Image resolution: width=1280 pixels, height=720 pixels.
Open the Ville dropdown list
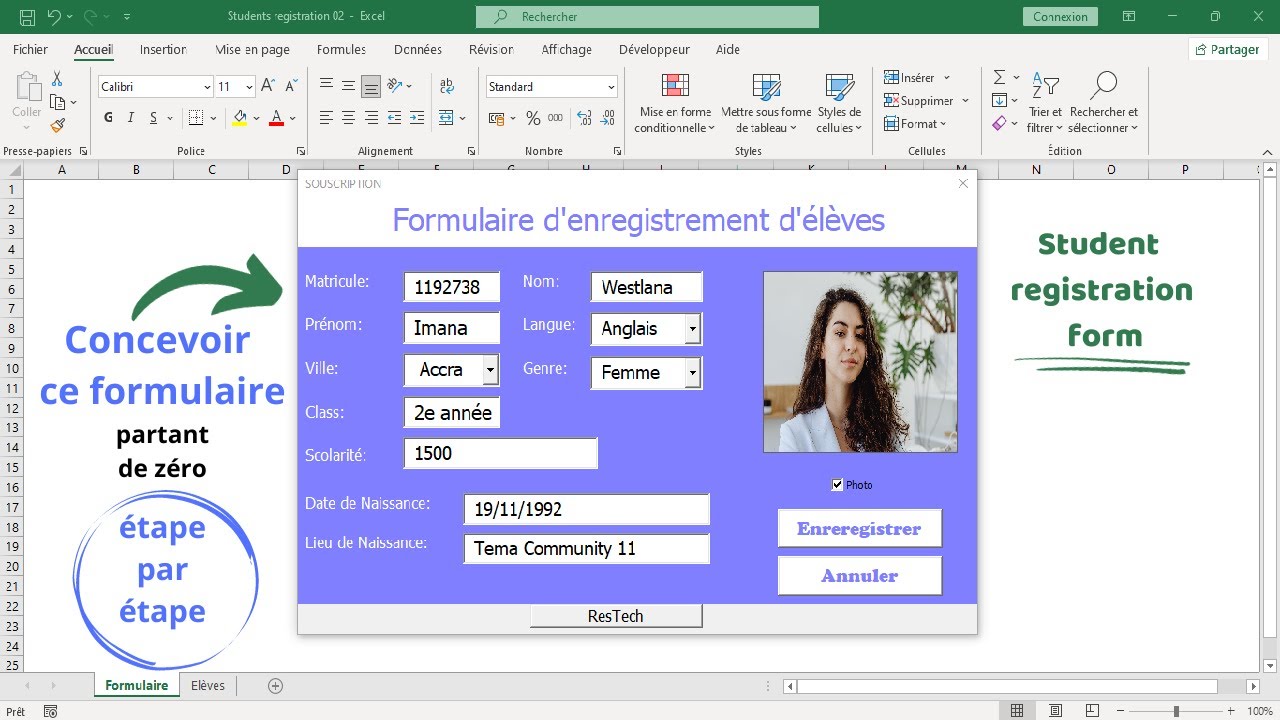point(489,370)
